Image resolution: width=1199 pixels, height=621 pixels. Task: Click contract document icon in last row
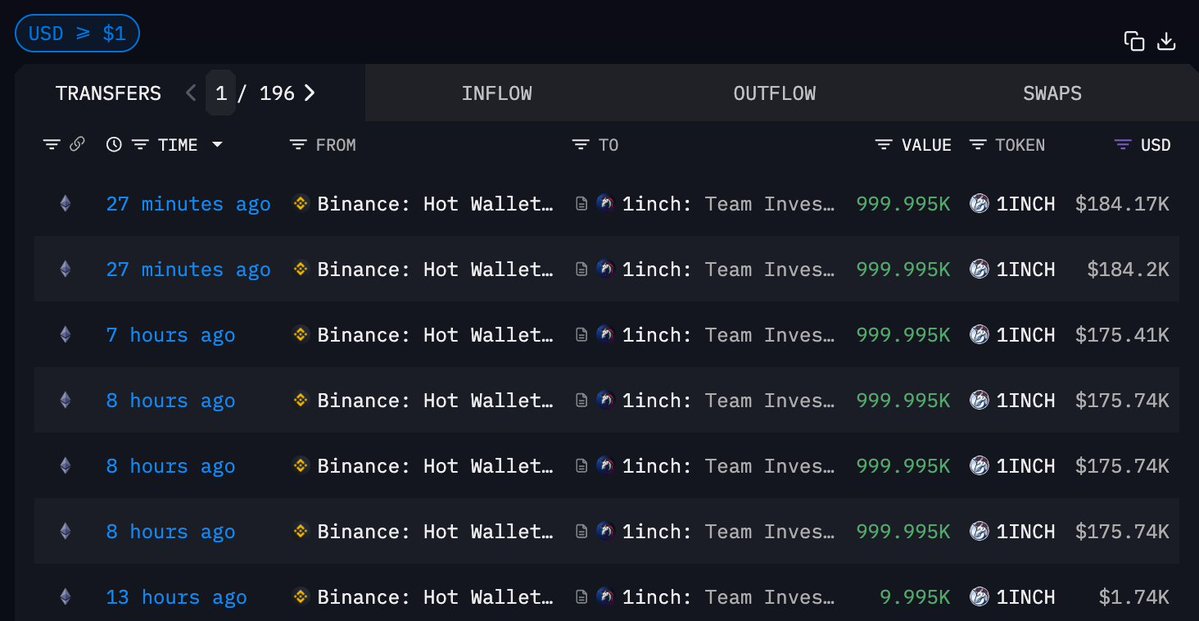(581, 598)
